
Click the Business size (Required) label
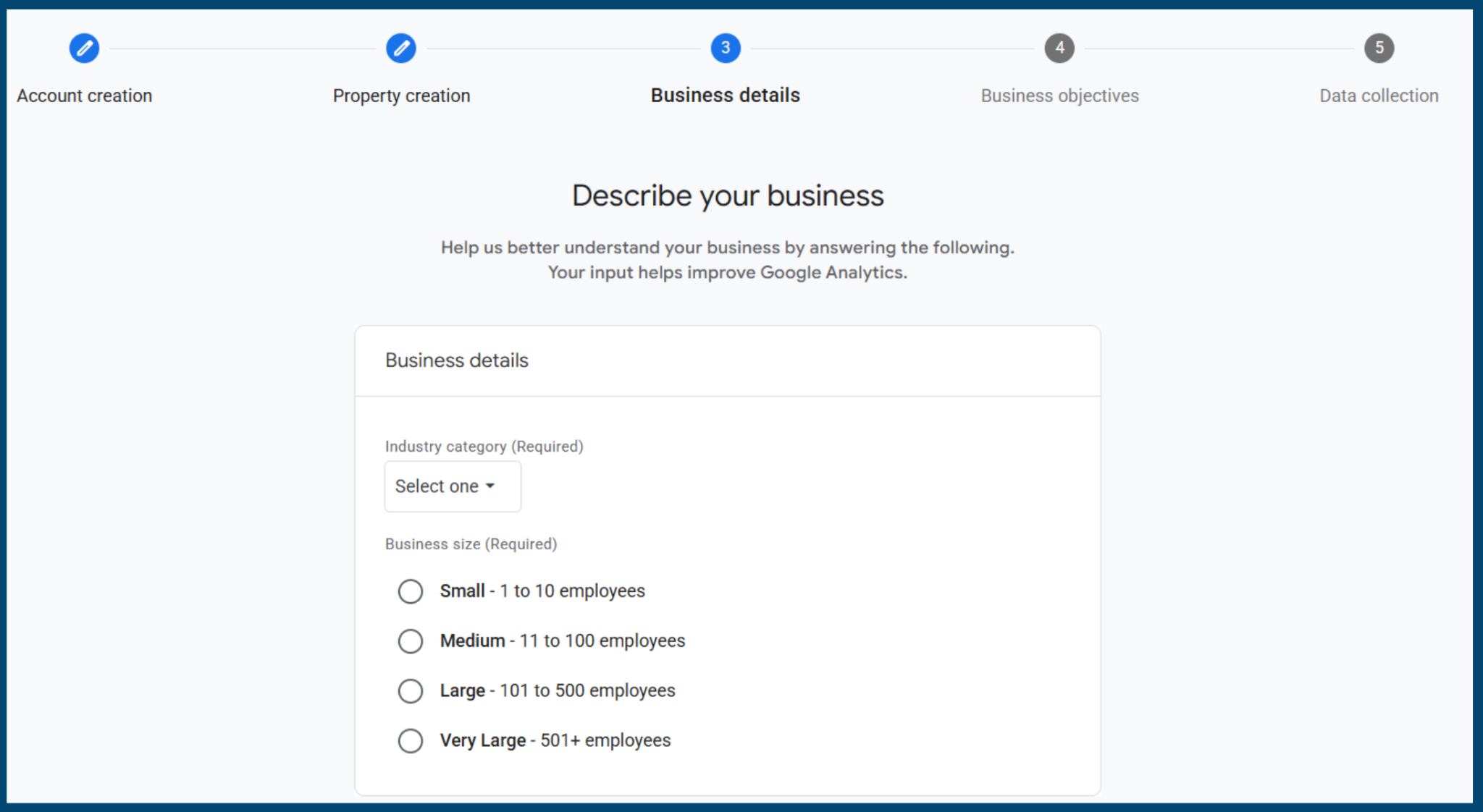pos(471,544)
